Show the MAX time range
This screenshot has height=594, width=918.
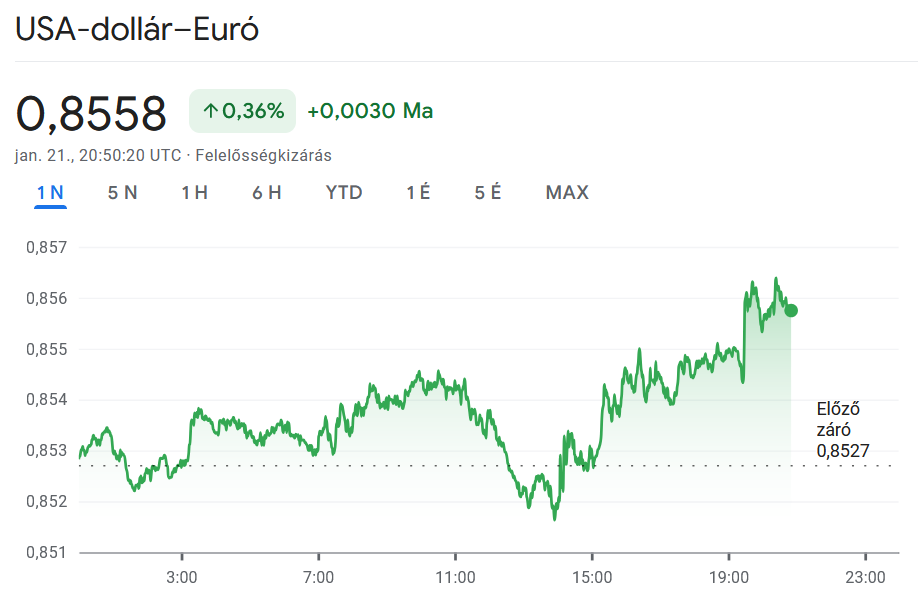click(567, 193)
